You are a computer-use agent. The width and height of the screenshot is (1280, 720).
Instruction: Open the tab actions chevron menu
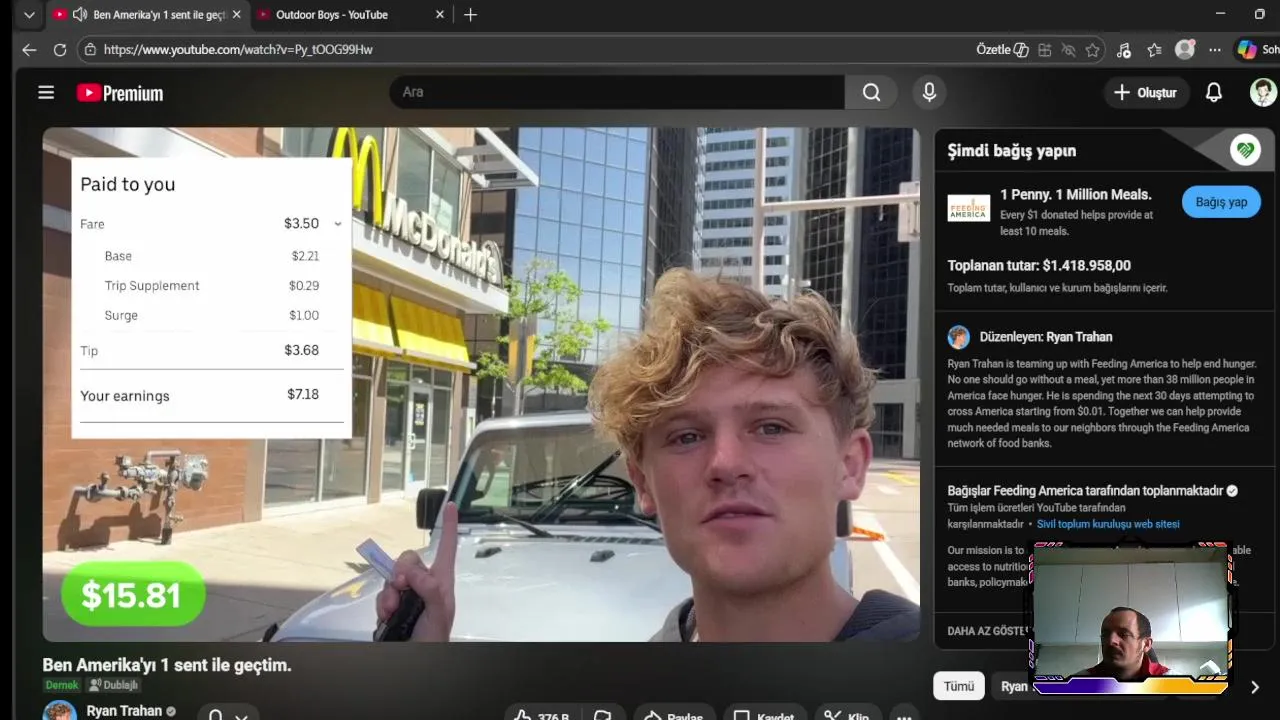[29, 15]
